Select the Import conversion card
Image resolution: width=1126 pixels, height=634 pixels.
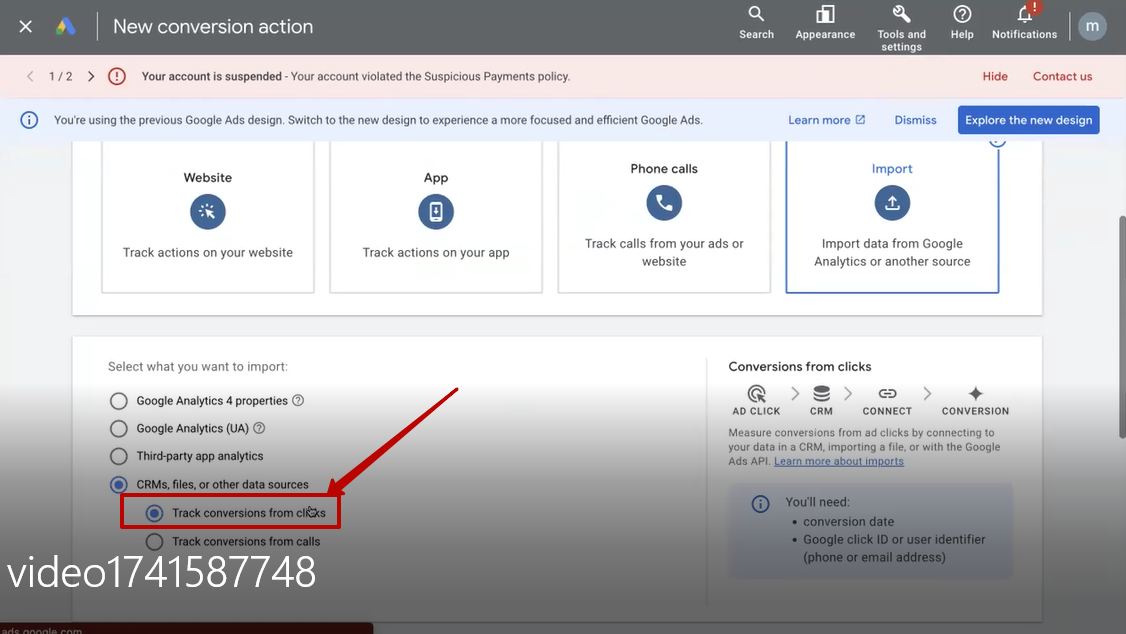click(x=892, y=216)
